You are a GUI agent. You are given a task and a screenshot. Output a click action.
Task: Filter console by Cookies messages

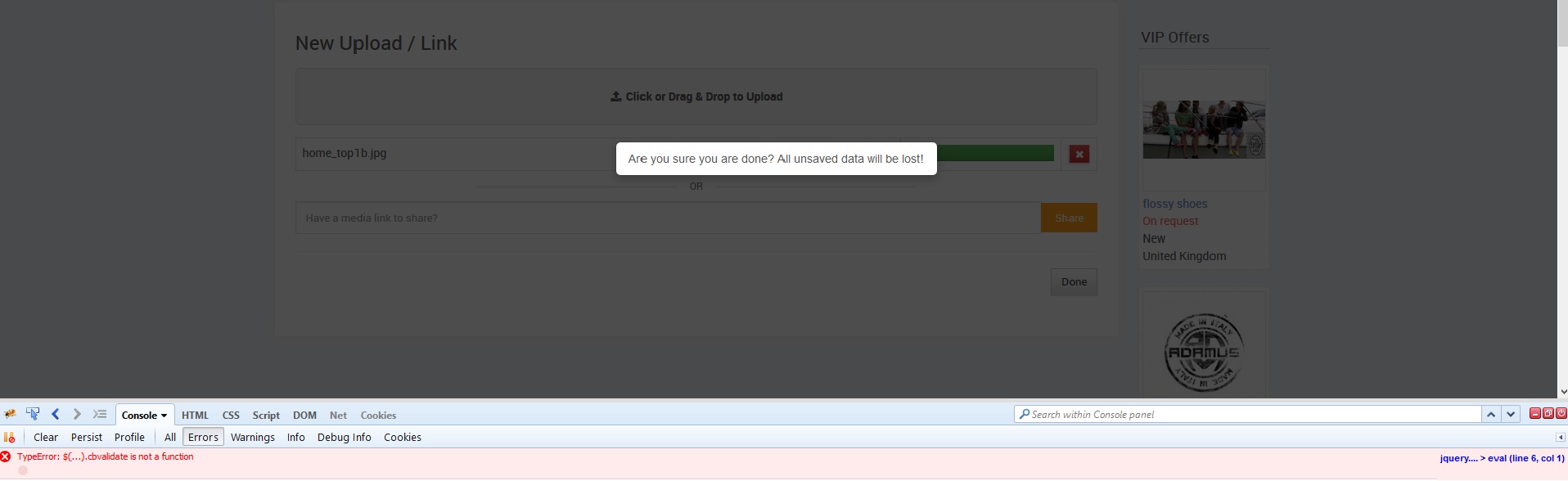403,438
